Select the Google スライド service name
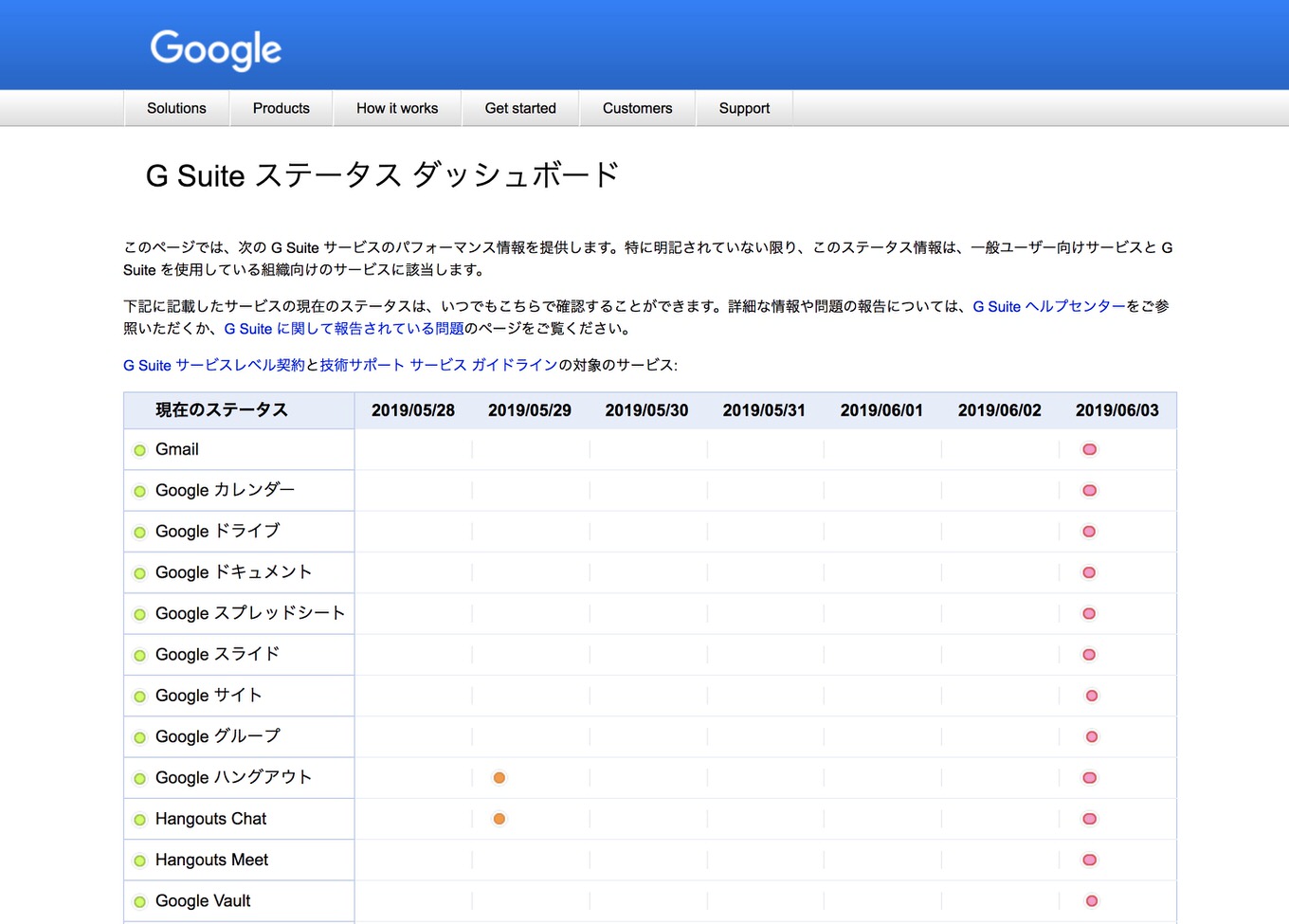Screen dimensions: 1289x924 (218, 654)
